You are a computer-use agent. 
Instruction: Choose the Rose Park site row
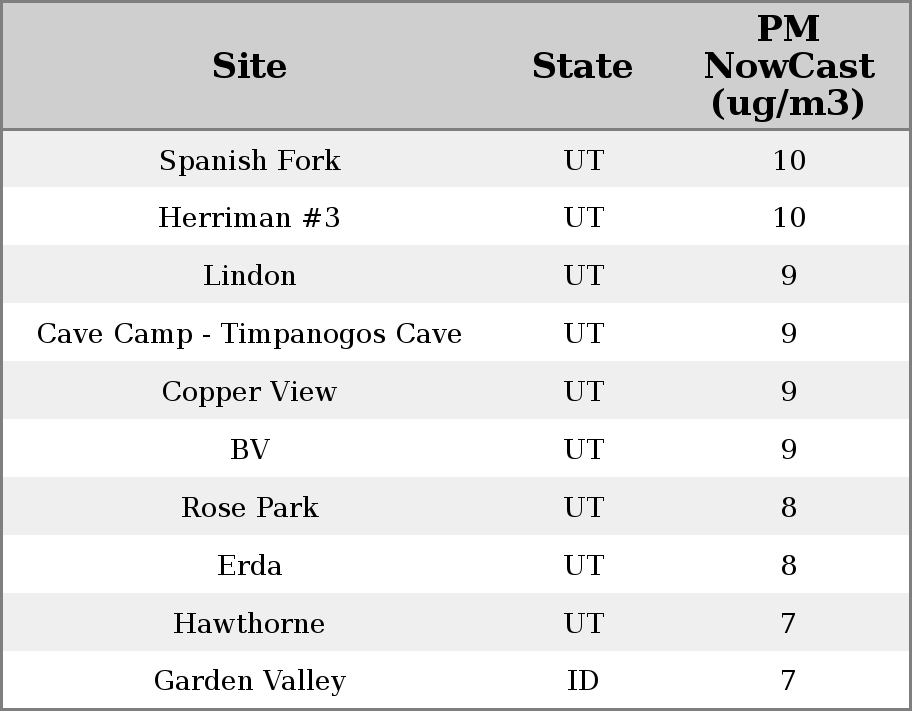249,508
